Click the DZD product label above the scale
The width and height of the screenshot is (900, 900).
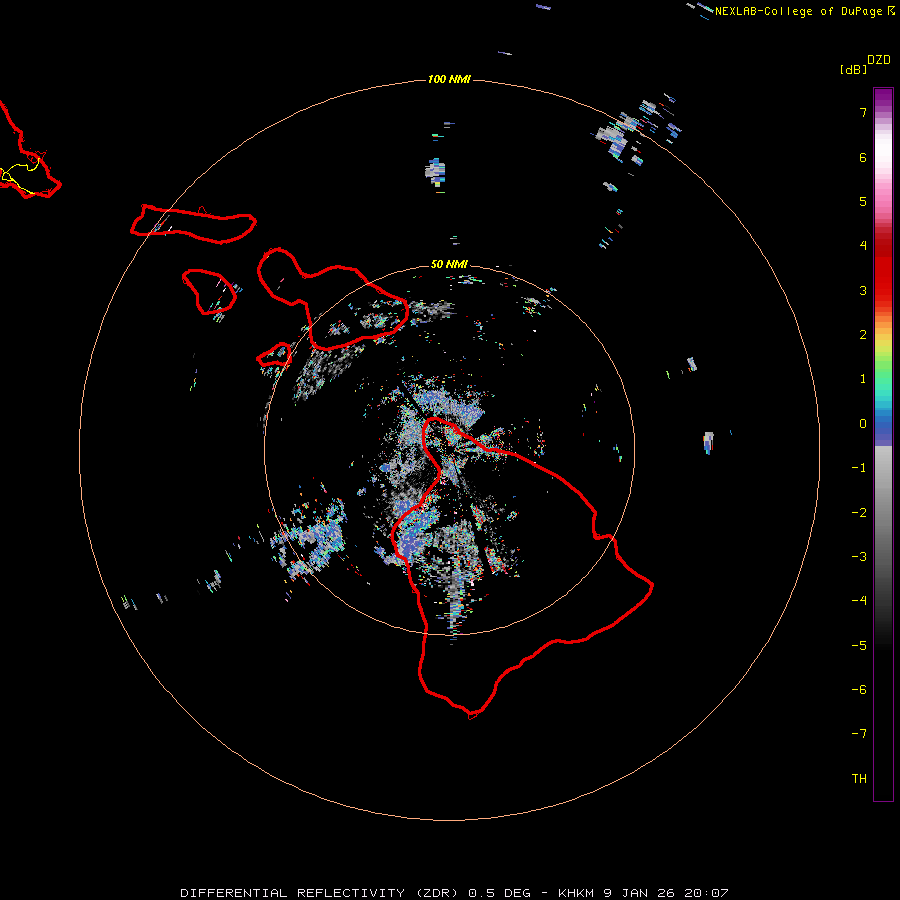pyautogui.click(x=878, y=60)
